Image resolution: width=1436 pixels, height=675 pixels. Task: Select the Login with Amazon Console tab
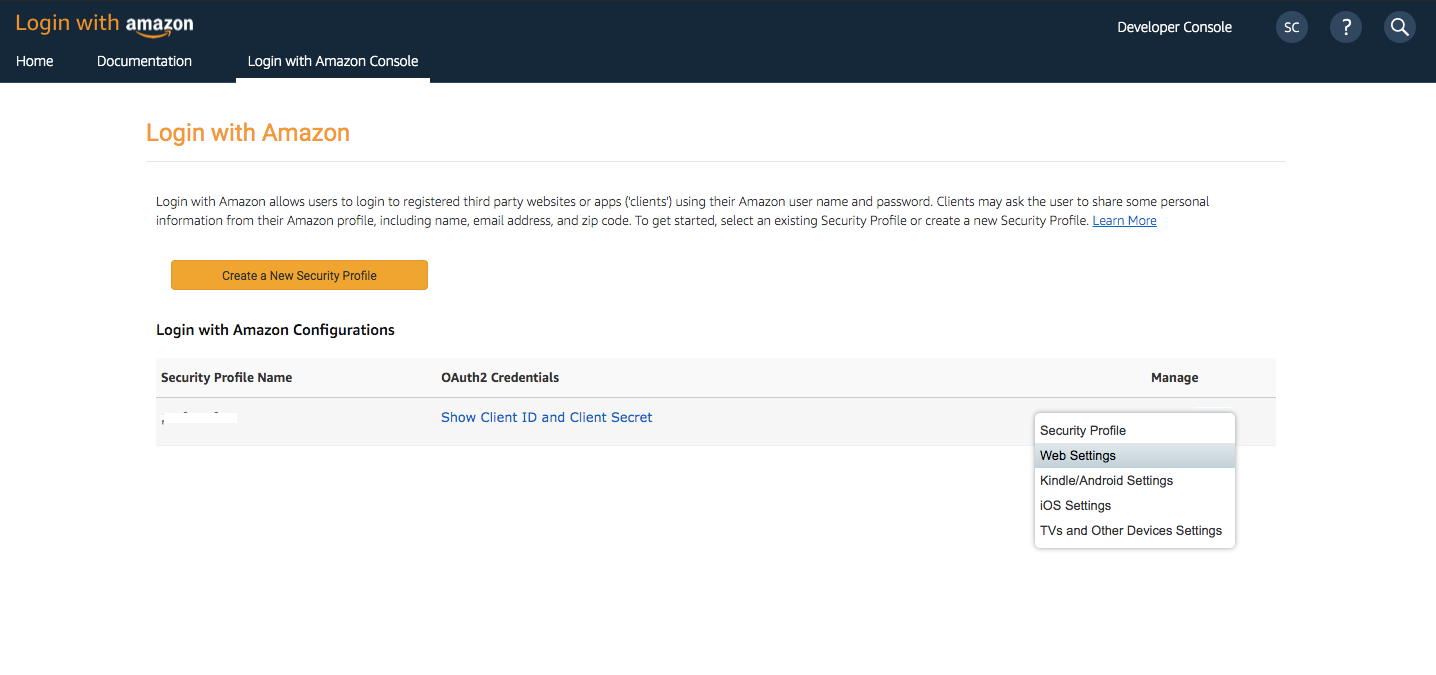point(333,61)
